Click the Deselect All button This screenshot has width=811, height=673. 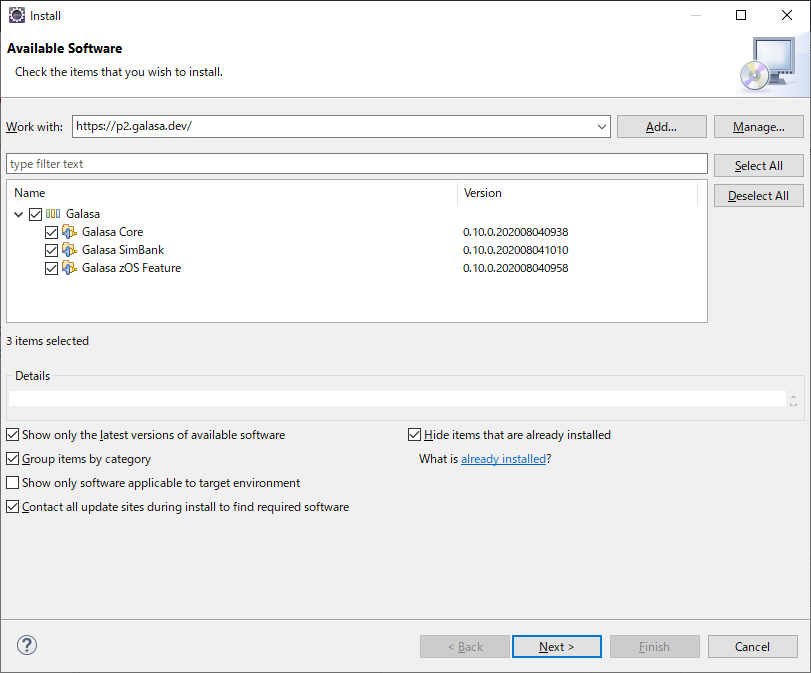coord(759,196)
